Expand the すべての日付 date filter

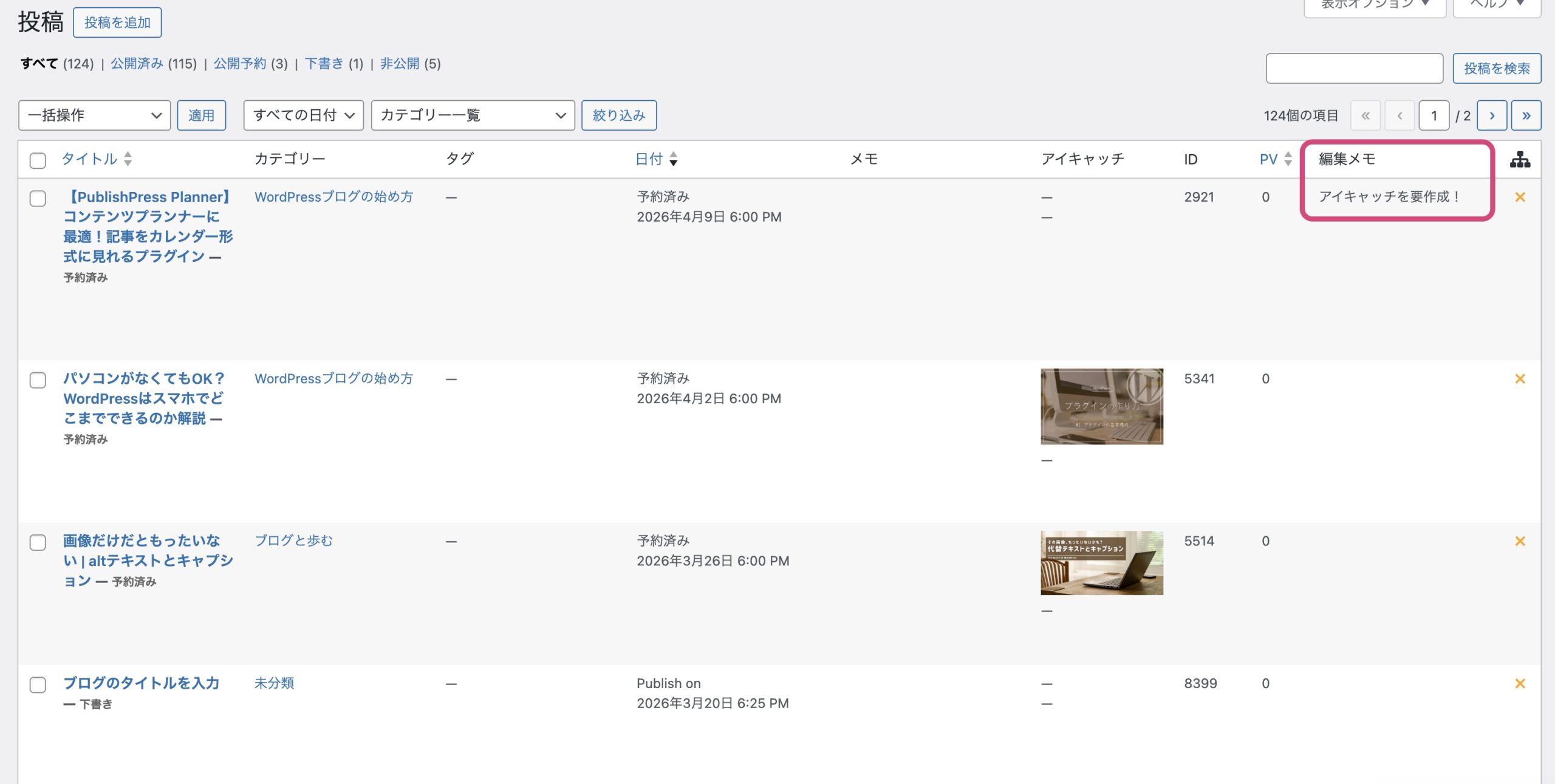pyautogui.click(x=303, y=115)
